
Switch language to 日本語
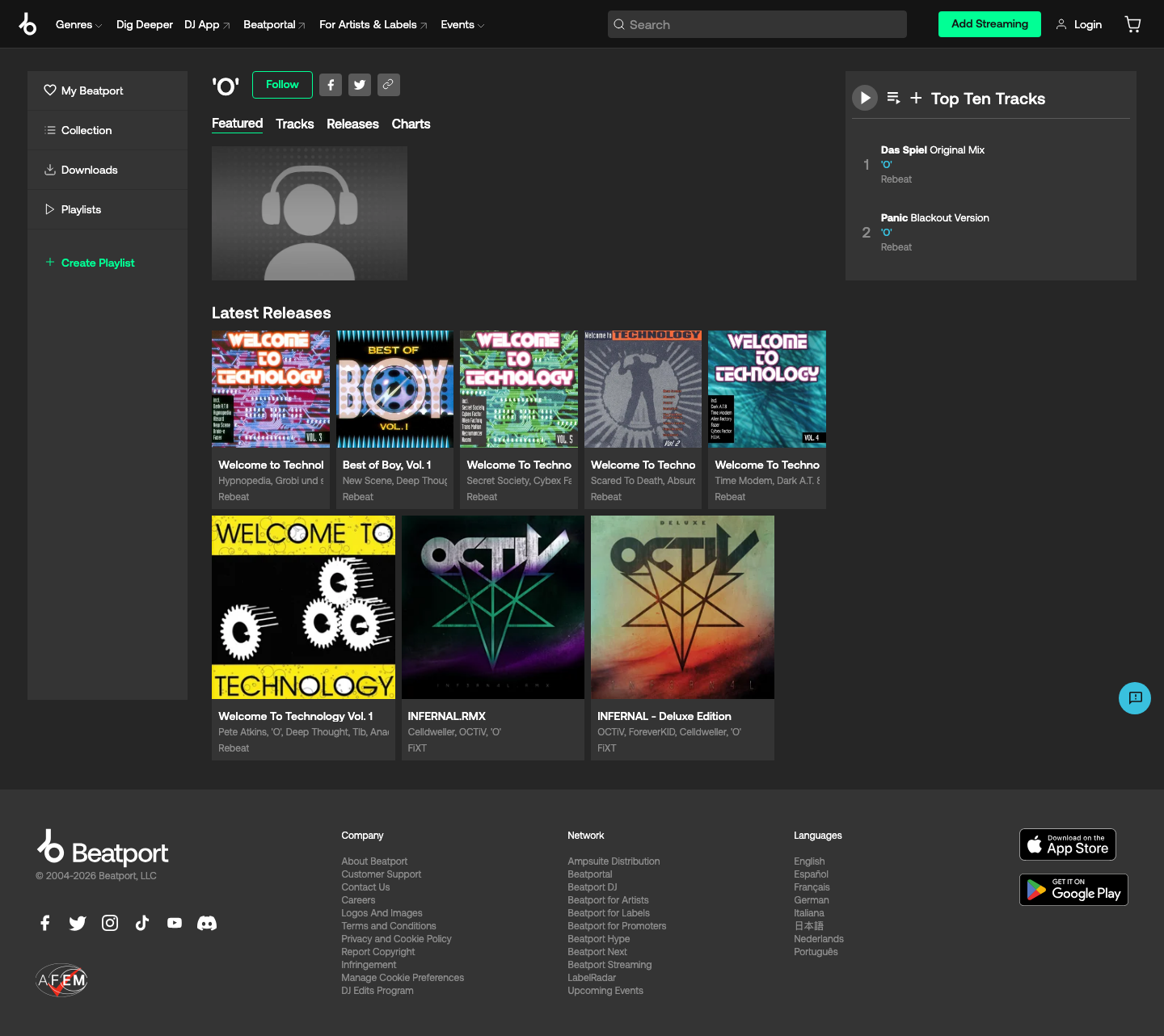pos(808,926)
